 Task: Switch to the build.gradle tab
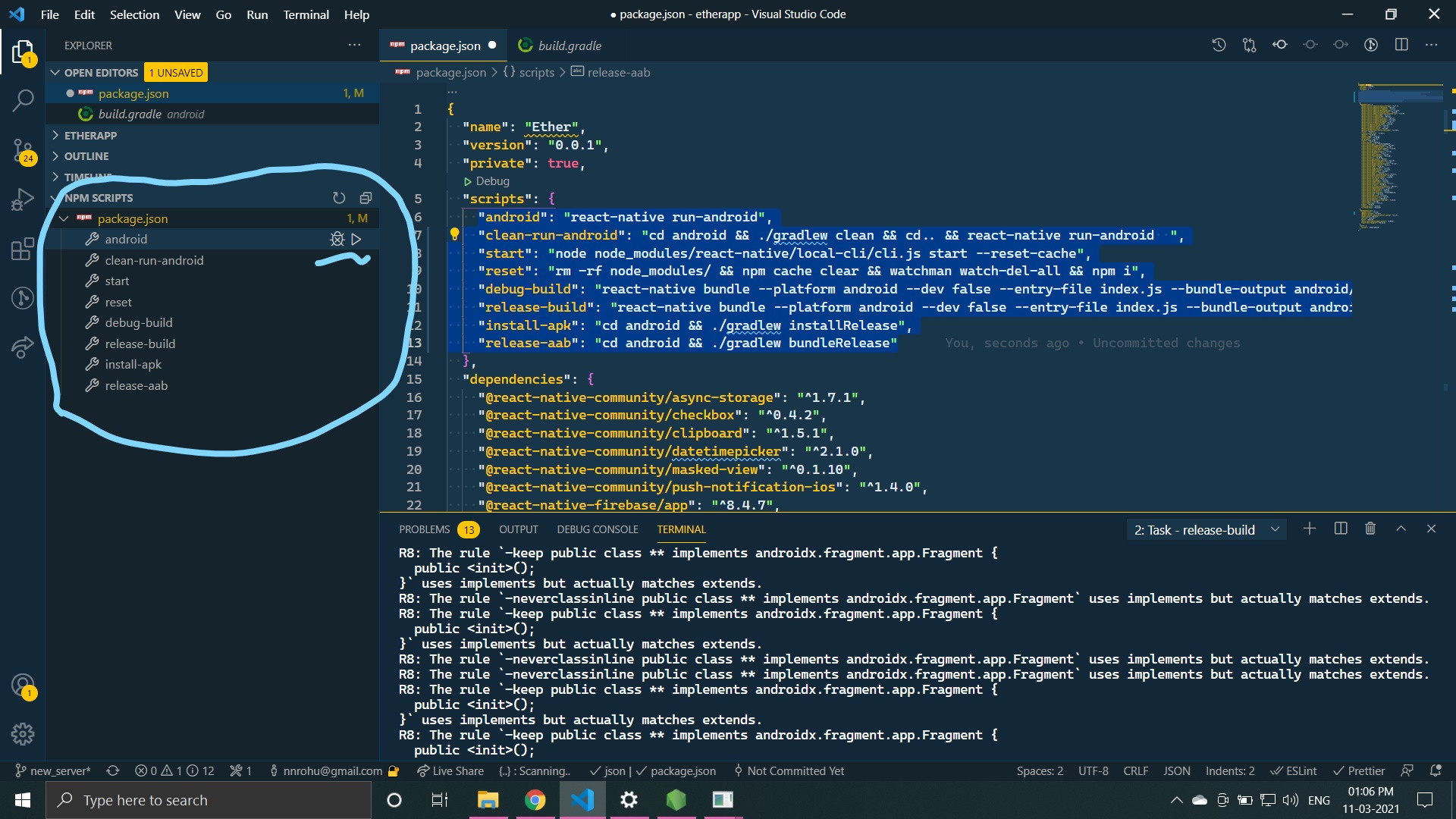click(569, 45)
